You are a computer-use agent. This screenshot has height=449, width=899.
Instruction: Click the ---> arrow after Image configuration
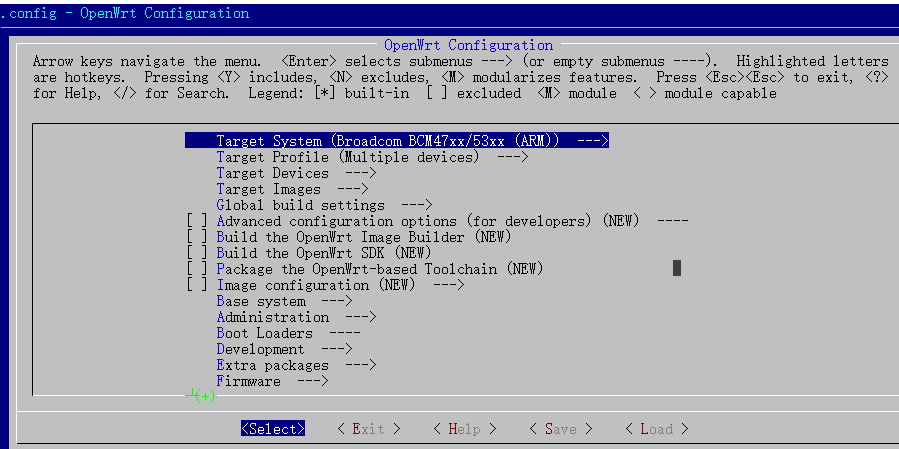click(448, 285)
